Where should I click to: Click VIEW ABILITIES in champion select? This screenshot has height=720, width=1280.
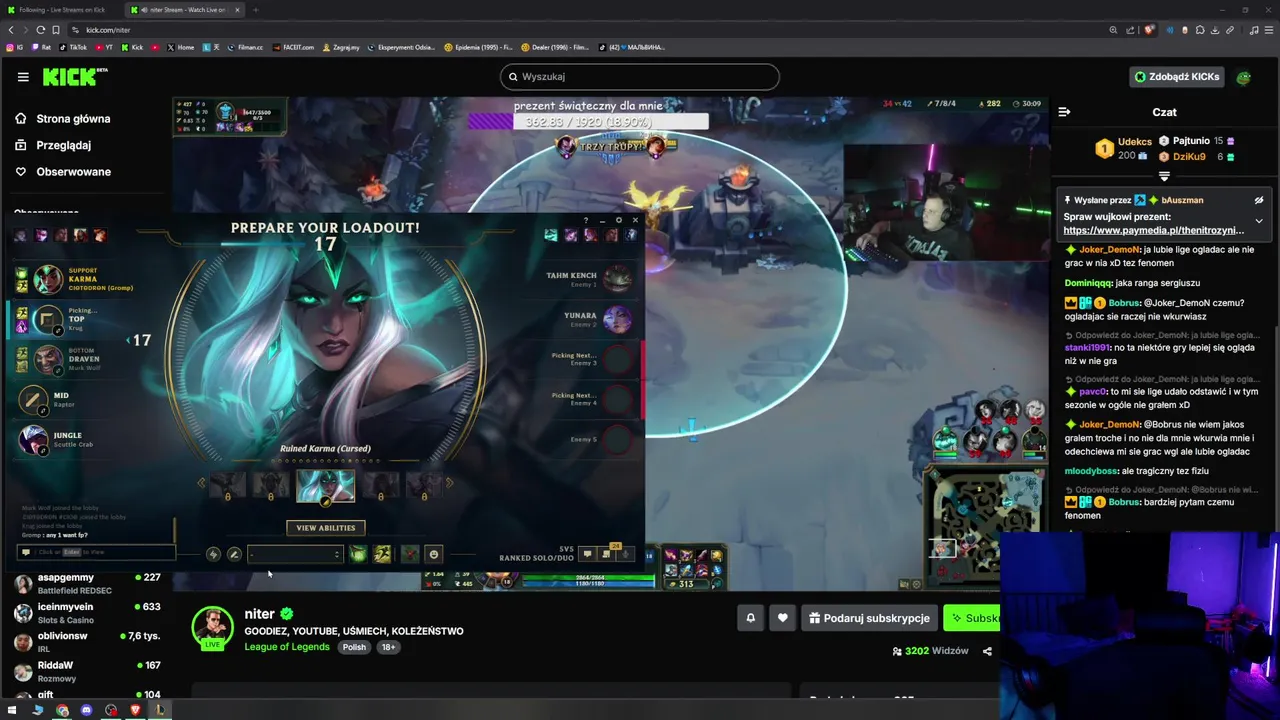click(325, 528)
